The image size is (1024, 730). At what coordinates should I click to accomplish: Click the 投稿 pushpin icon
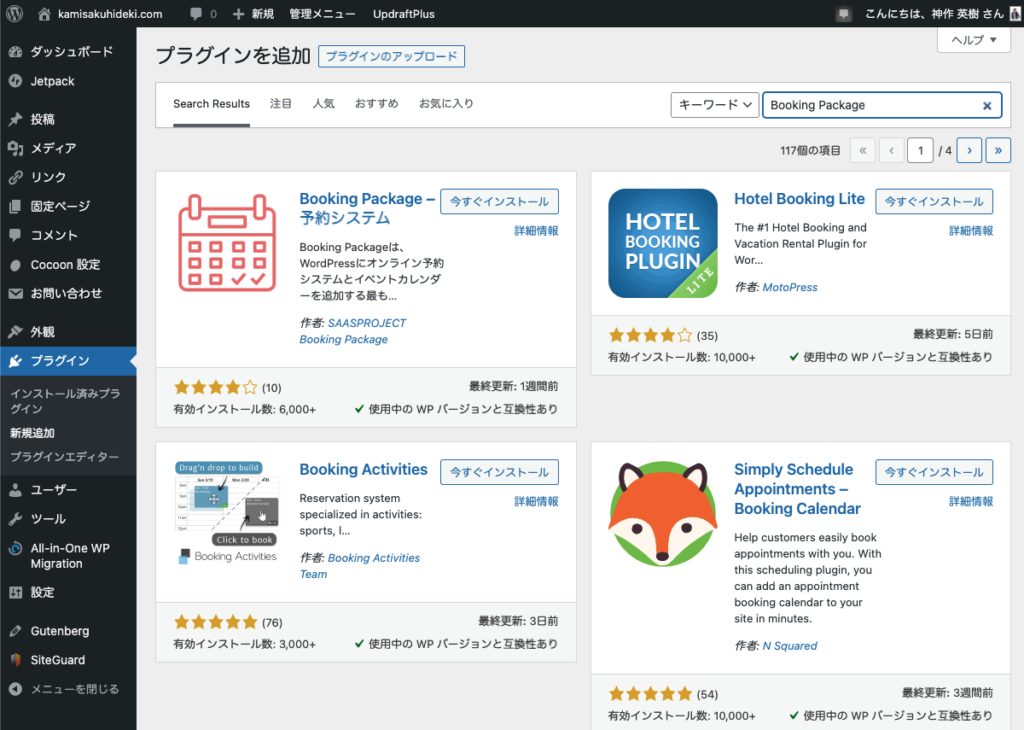(x=16, y=119)
